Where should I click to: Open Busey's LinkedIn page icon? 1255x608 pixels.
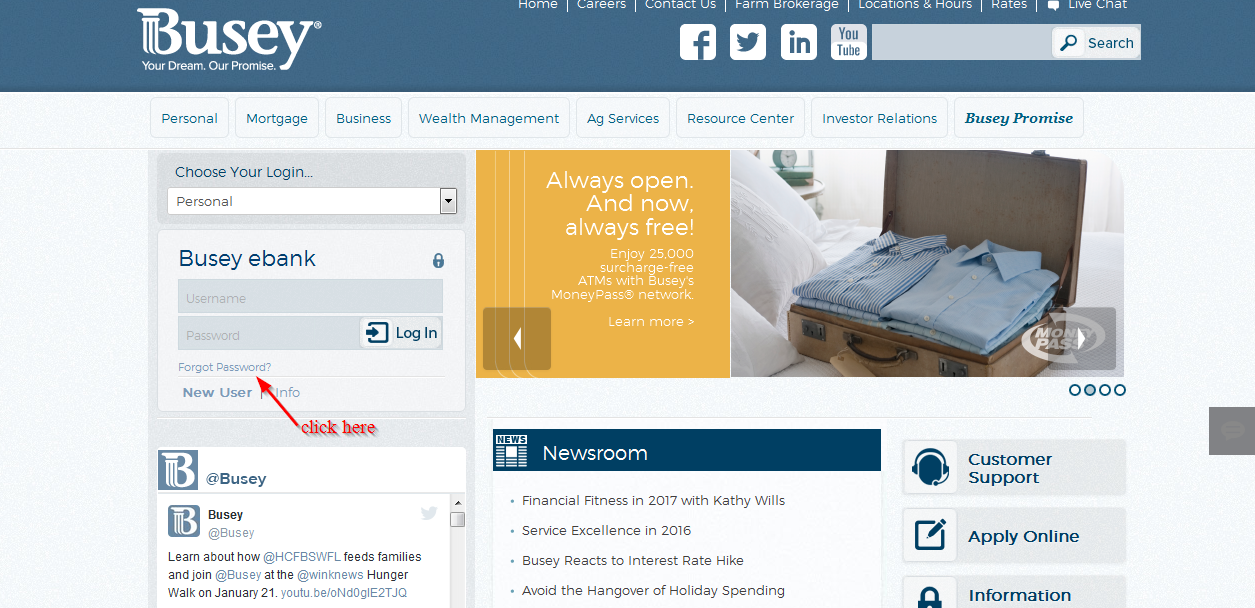pos(799,42)
